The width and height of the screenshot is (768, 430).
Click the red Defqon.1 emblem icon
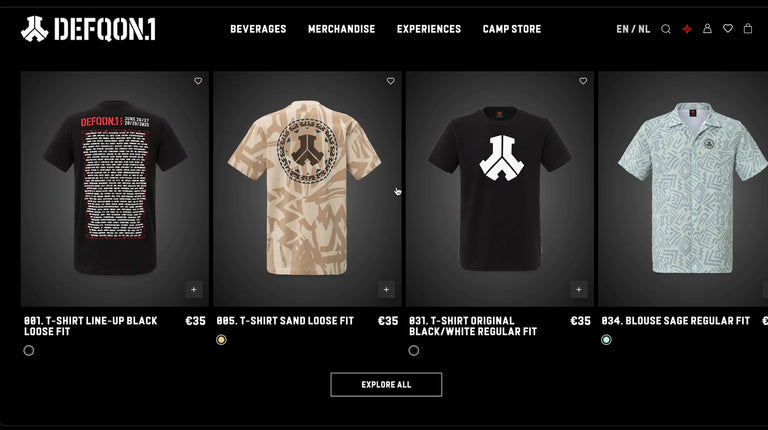pos(687,29)
